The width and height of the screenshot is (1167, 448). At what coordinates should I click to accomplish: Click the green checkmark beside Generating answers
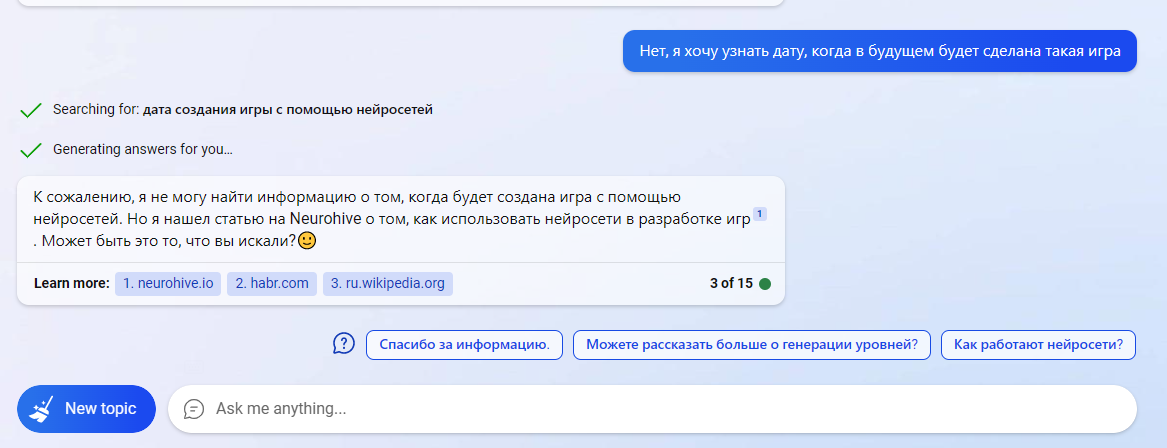point(31,150)
